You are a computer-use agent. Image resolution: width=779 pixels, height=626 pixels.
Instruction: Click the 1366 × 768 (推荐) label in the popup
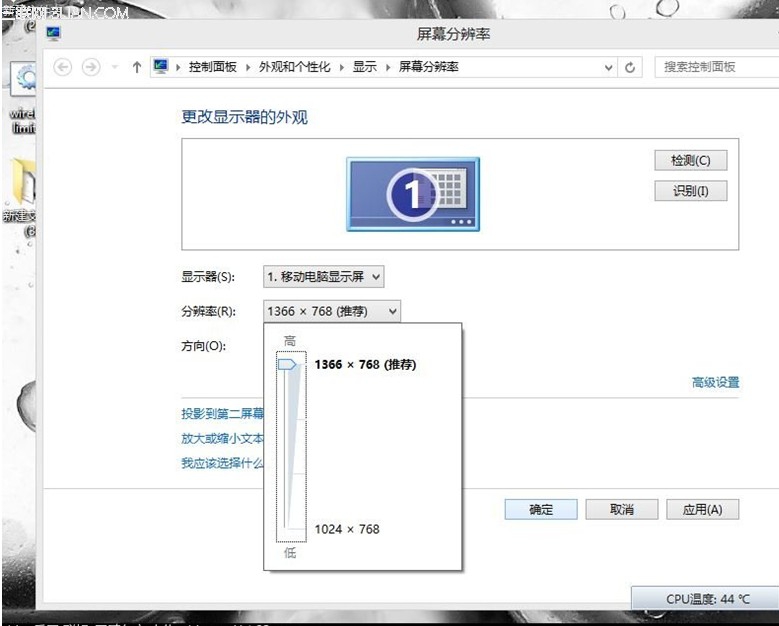click(x=365, y=365)
